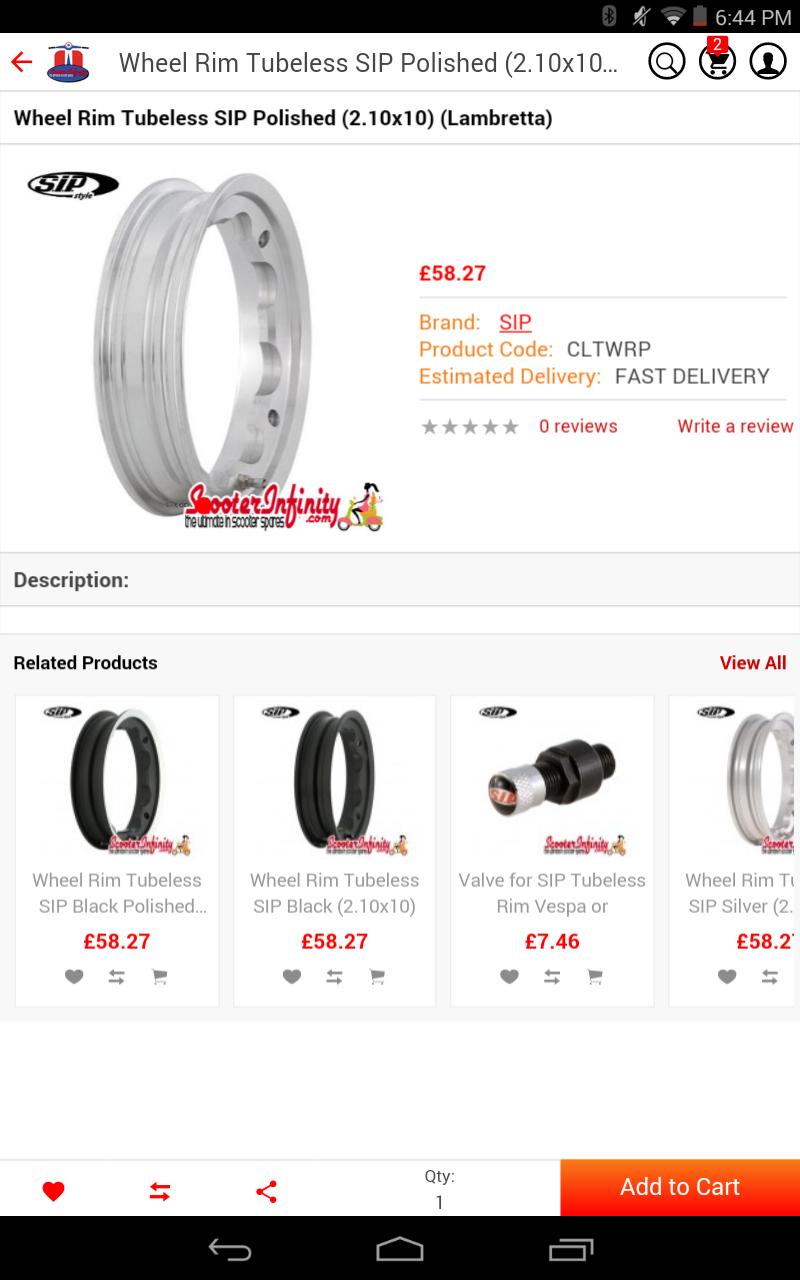Add Black Polished rim to wishlist via heart
The width and height of the screenshot is (800, 1280).
tap(74, 977)
